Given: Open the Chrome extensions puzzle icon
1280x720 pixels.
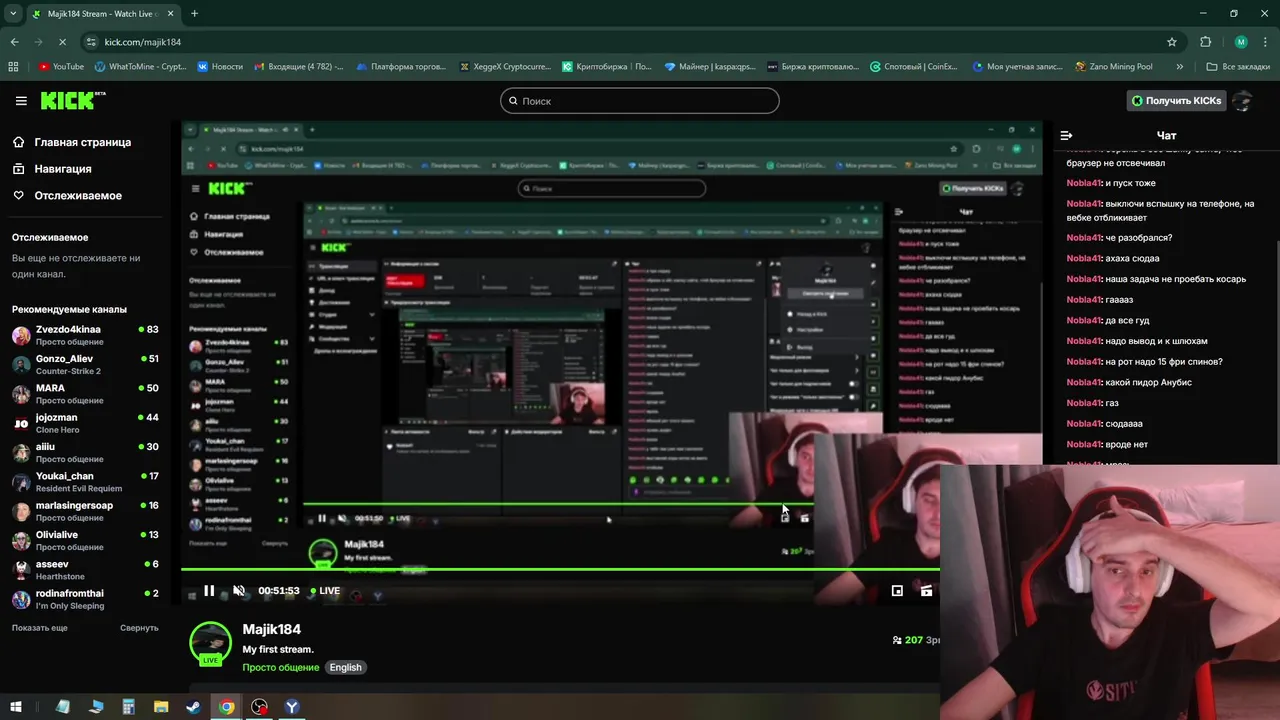Looking at the screenshot, I should click(1205, 42).
